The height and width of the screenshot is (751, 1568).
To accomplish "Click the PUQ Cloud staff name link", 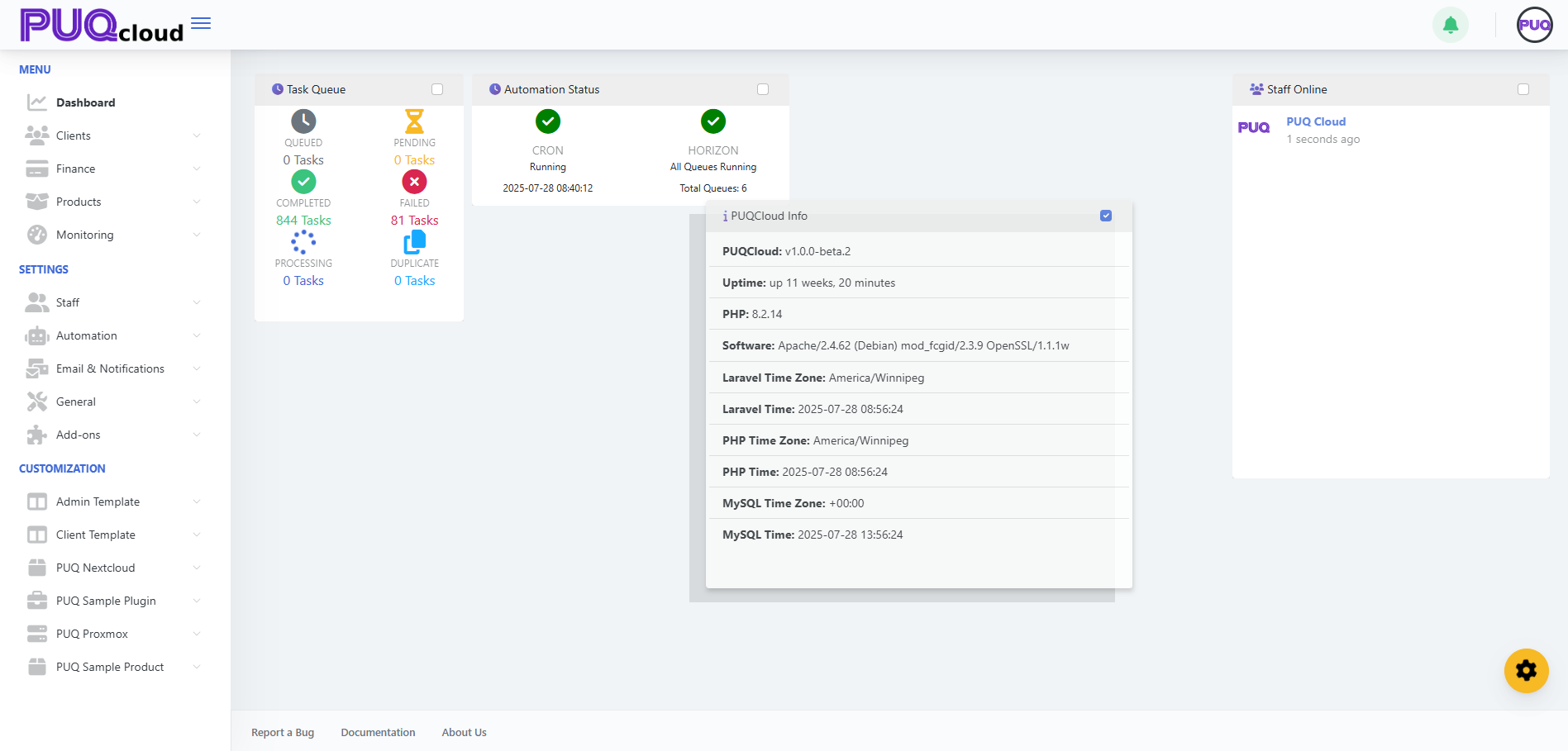I will pos(1316,121).
